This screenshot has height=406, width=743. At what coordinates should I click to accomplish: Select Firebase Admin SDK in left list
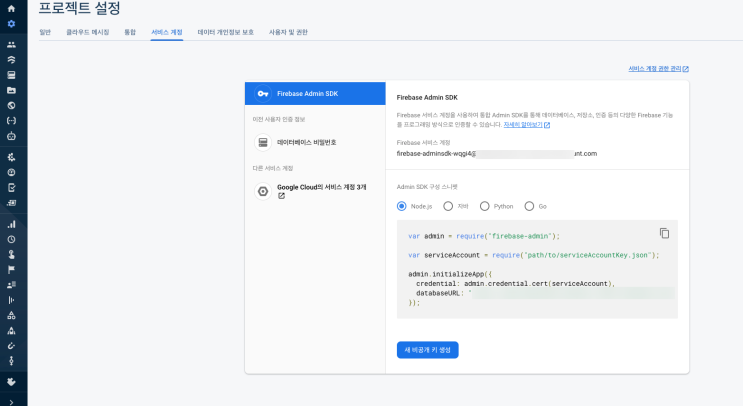tap(315, 94)
